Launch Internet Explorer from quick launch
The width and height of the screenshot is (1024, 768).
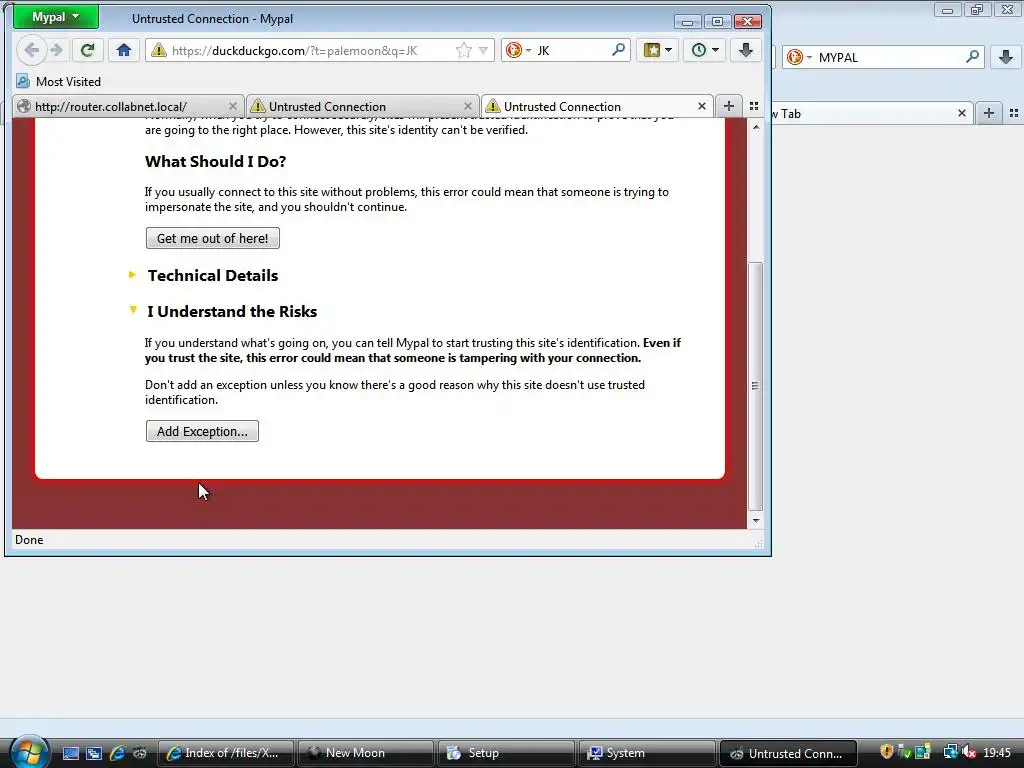coord(117,753)
